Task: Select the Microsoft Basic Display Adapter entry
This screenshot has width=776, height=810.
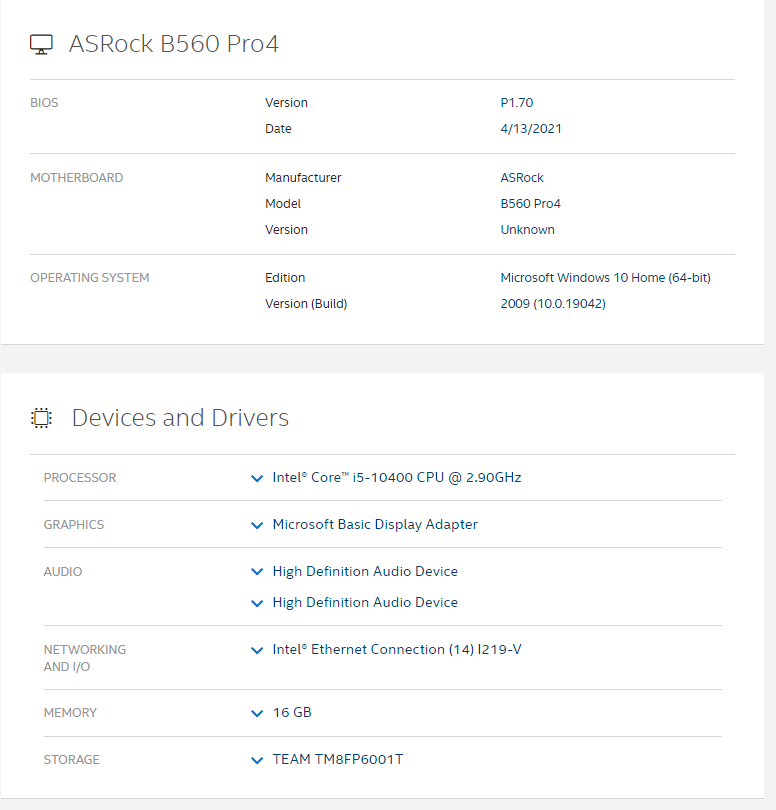Action: [x=375, y=524]
